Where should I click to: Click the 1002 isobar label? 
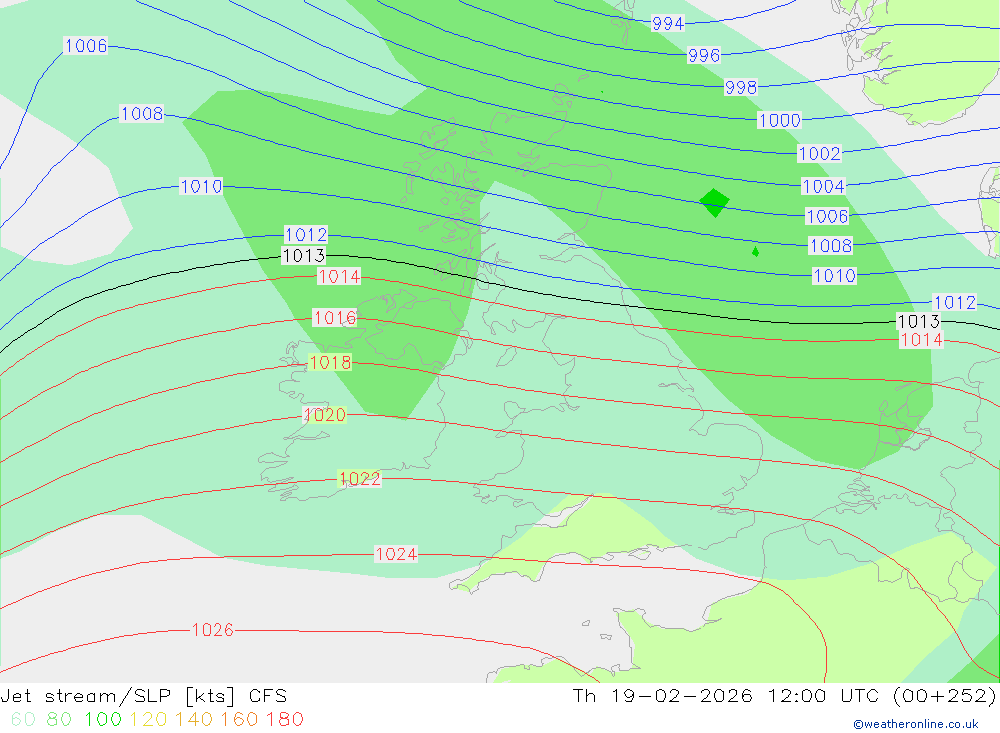click(820, 153)
